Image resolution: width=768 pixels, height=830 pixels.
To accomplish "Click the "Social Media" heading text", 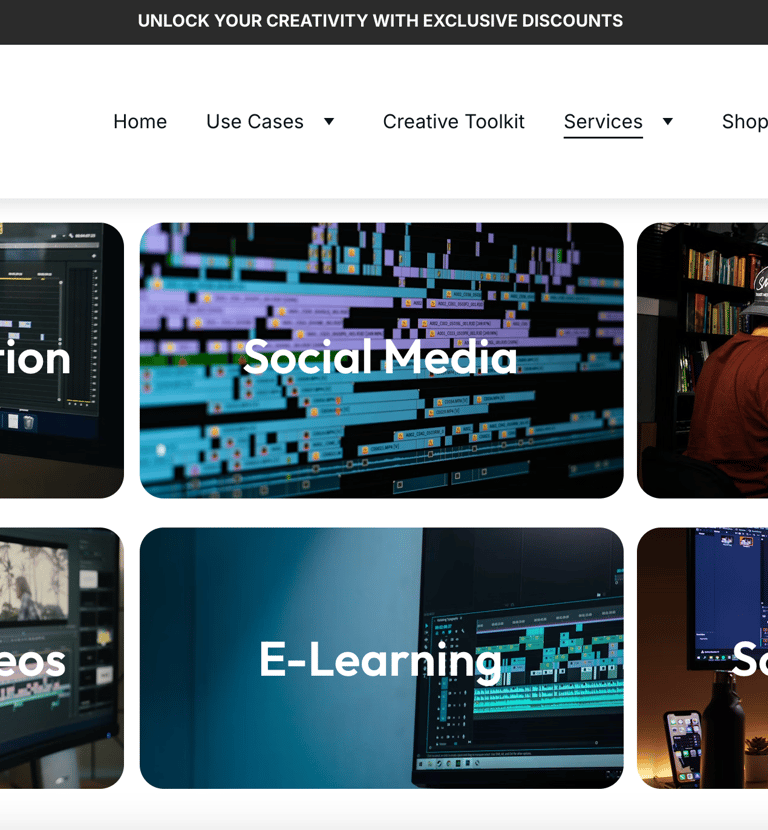I will tap(380, 357).
